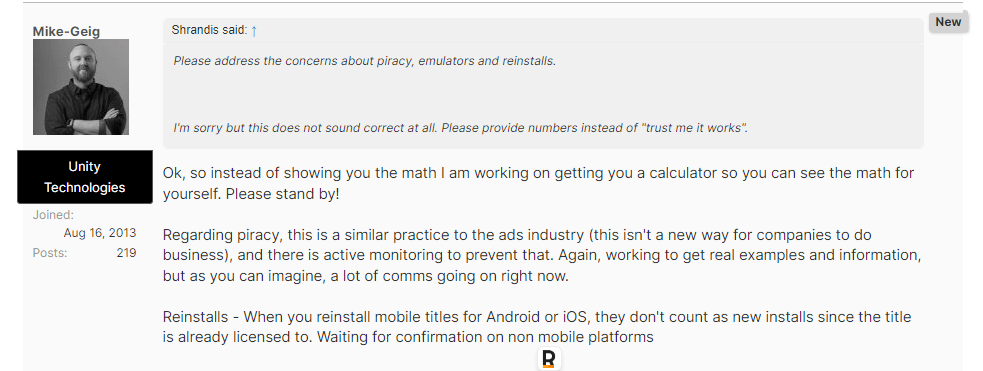Click the Joined: label in the user info
The height and width of the screenshot is (371, 983).
tap(53, 215)
